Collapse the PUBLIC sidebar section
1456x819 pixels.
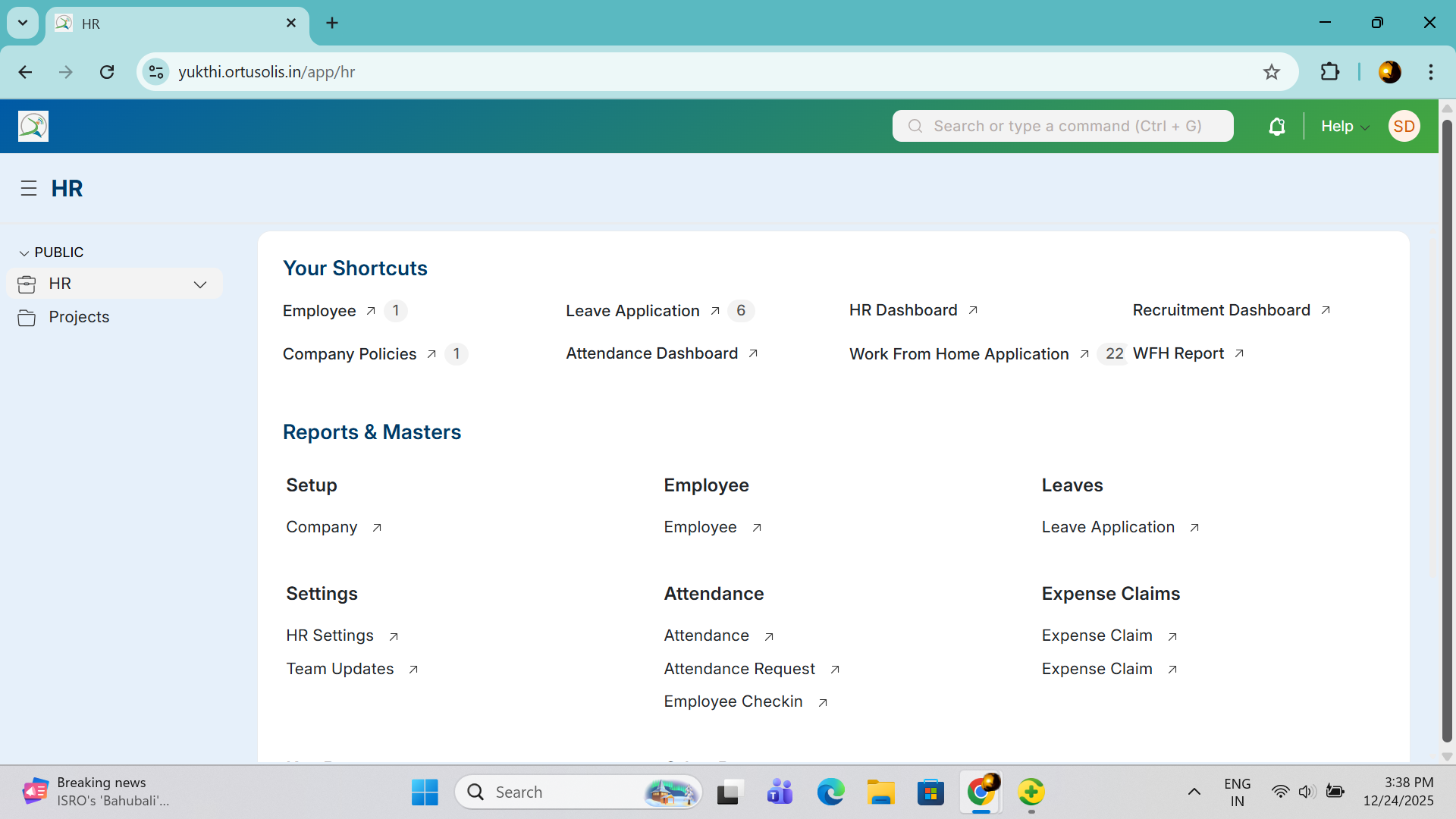point(24,253)
